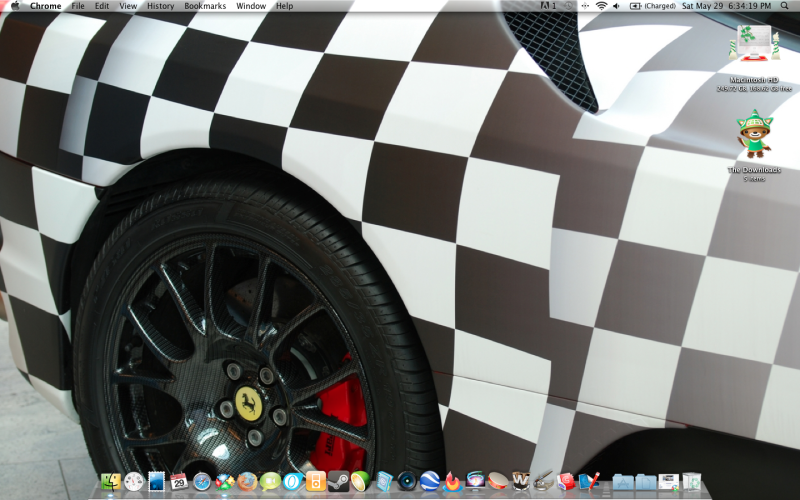Click the date and time display

(727, 6)
